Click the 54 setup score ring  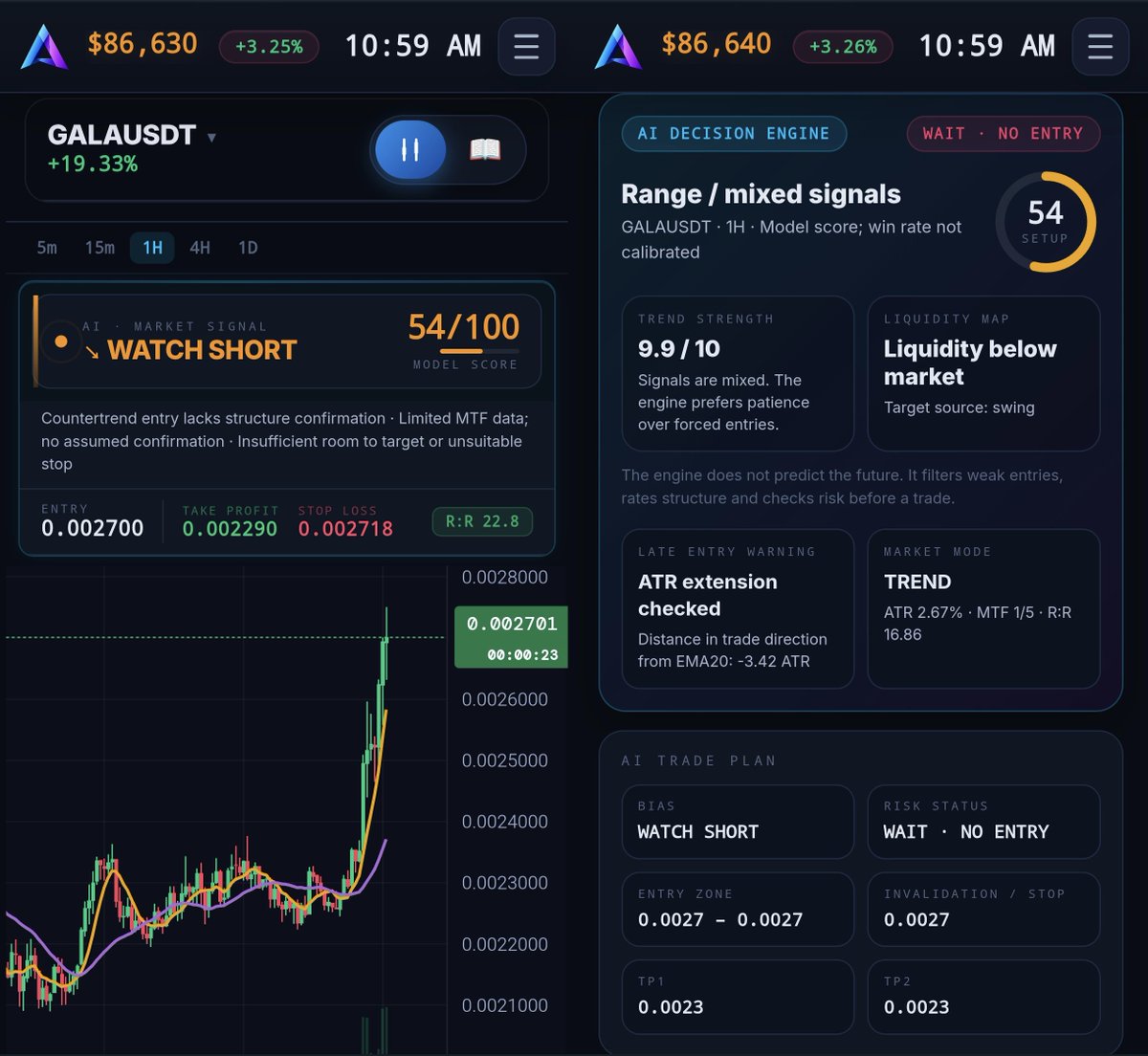click(1046, 222)
